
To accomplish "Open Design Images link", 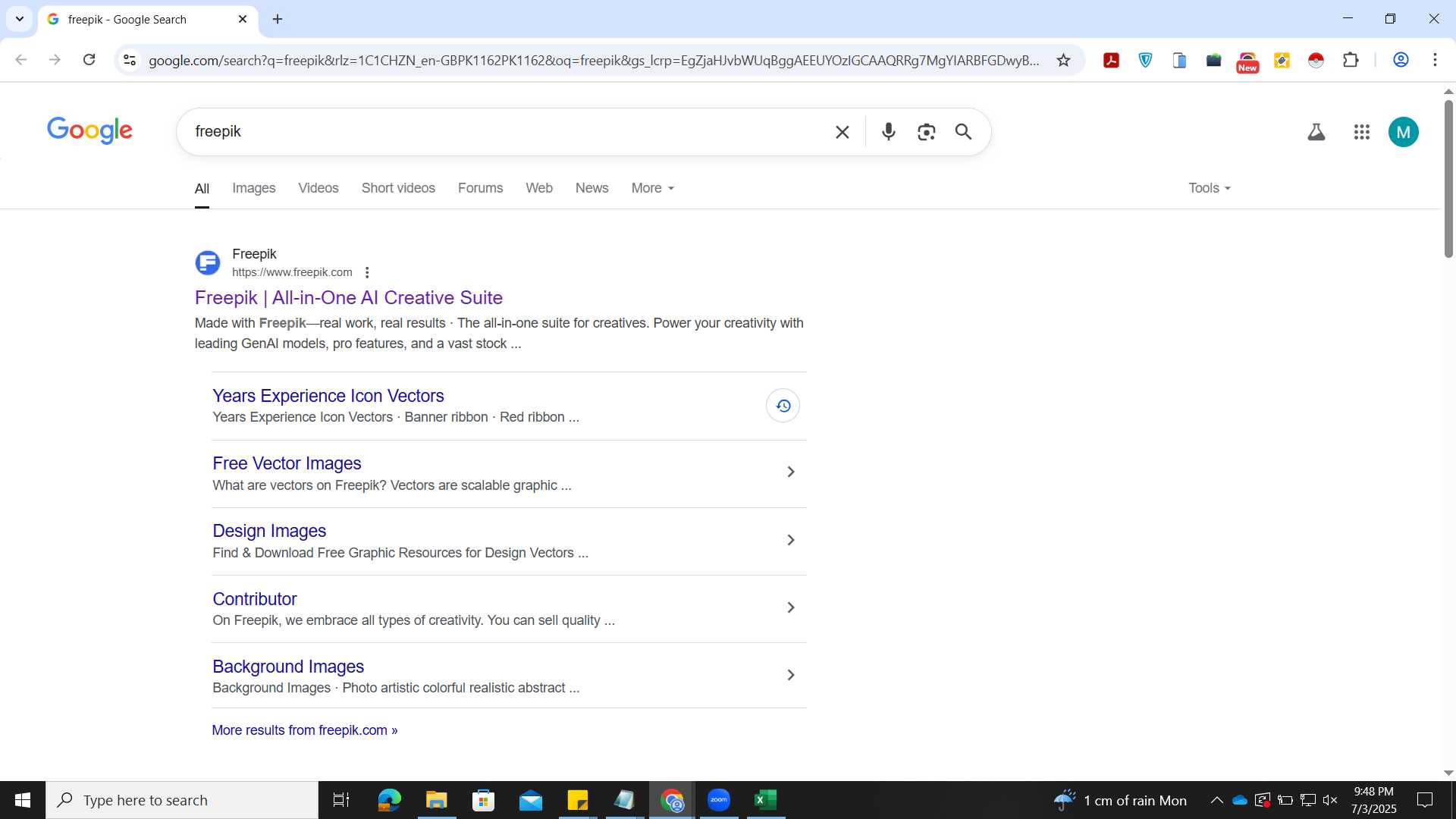I will click(269, 531).
